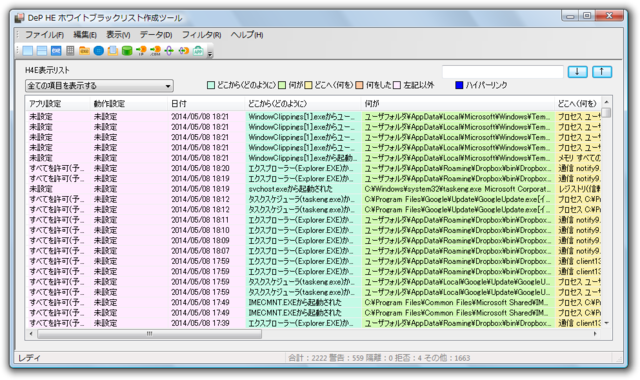The image size is (640, 380).
Task: Click the orange IP arrow toolbar icon
Action: coord(141,51)
